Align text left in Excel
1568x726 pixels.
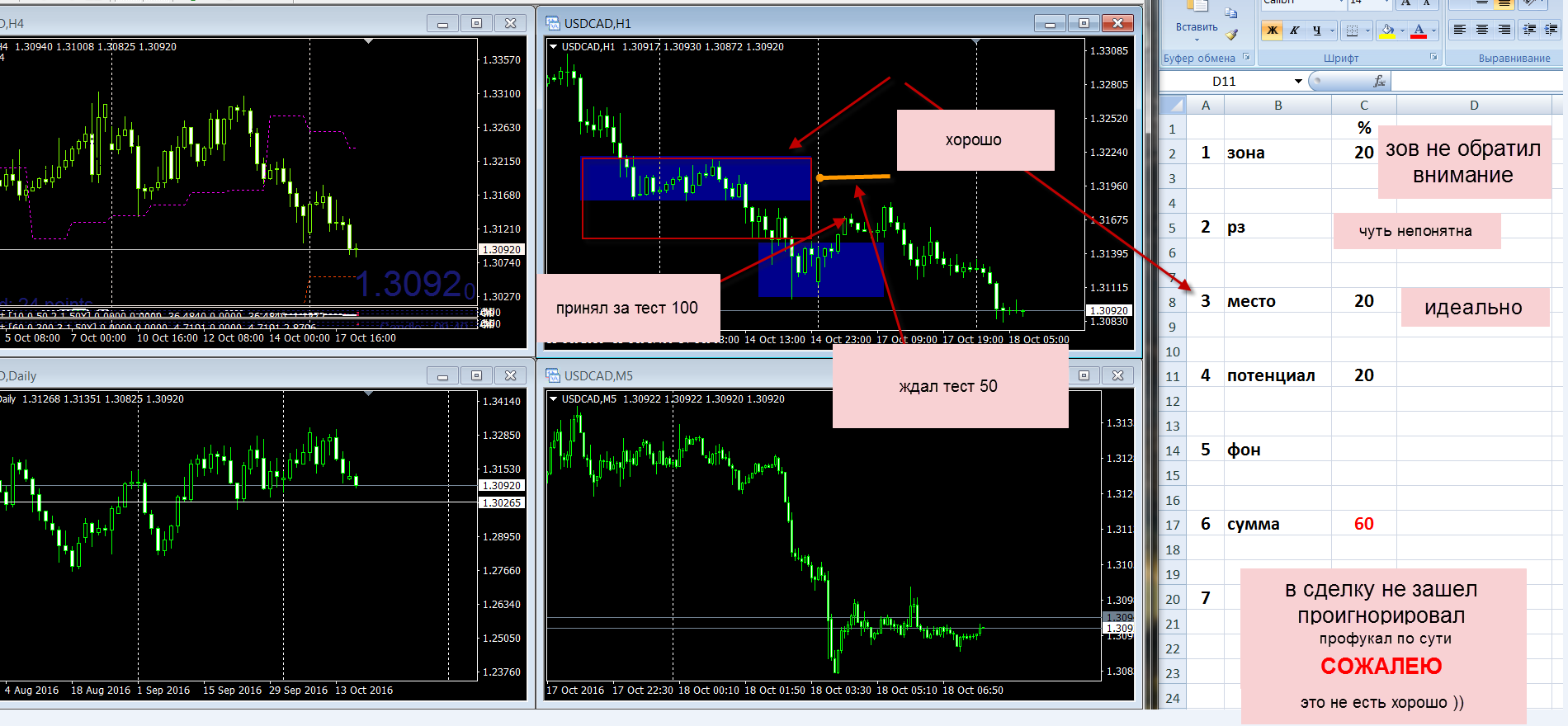coord(1459,30)
